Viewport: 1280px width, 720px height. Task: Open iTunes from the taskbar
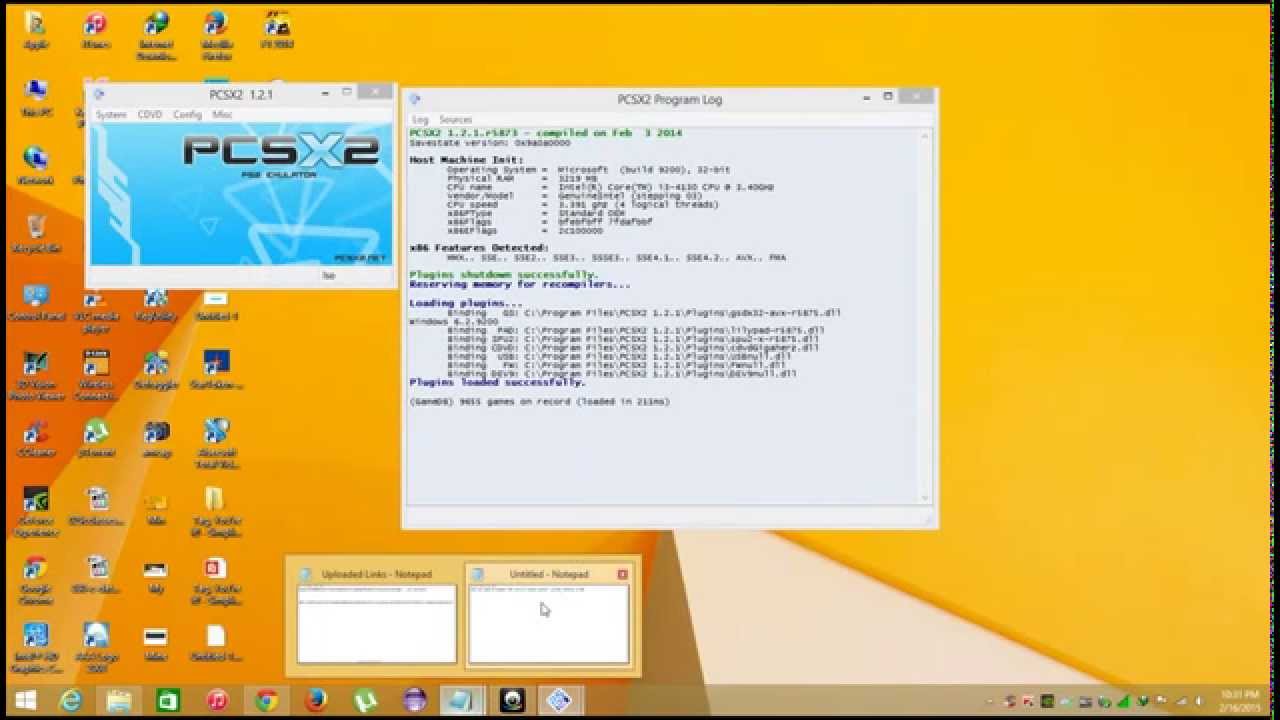click(217, 700)
